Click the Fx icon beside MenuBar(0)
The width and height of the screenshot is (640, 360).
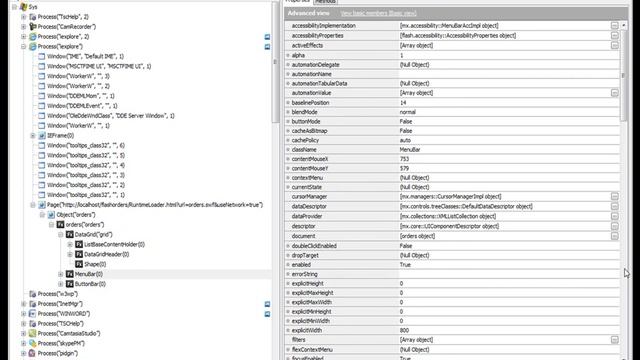click(x=70, y=274)
